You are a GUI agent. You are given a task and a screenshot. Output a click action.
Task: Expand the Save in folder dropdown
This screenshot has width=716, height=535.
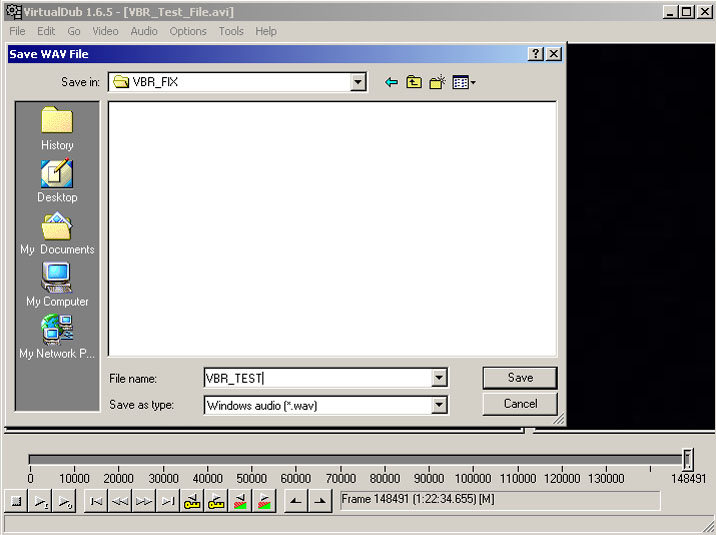(x=358, y=82)
